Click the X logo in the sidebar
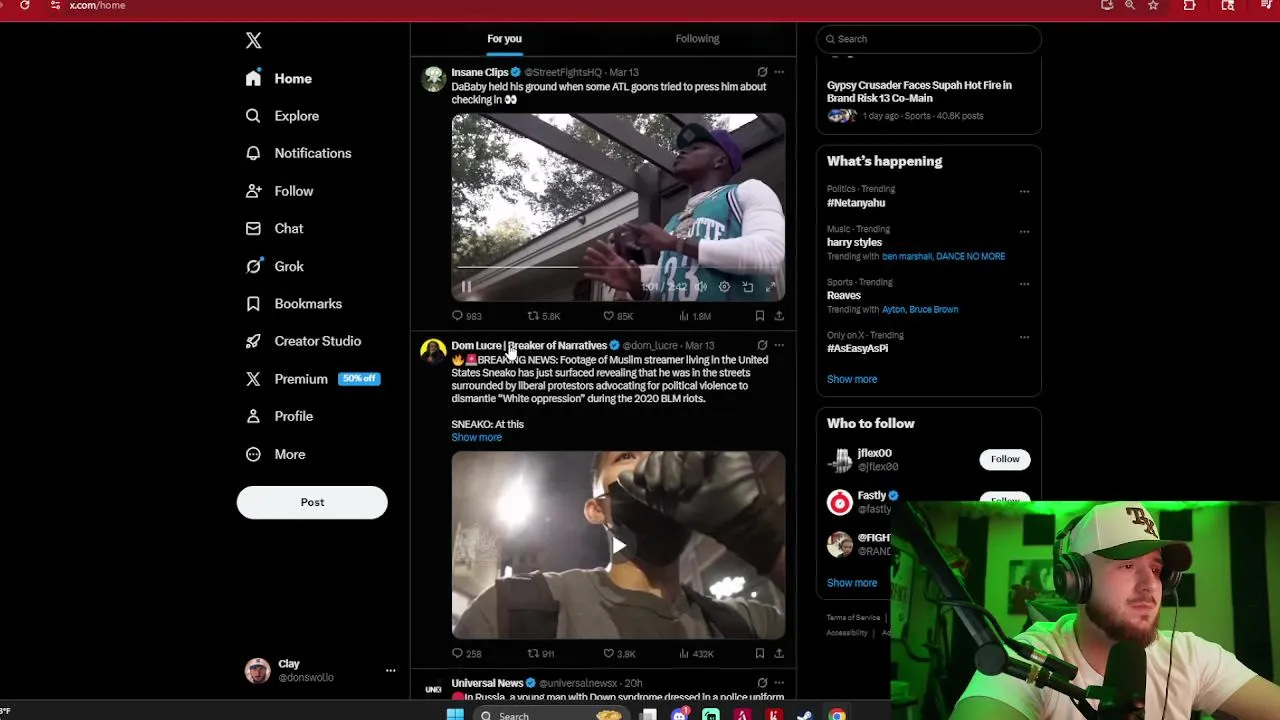This screenshot has height=720, width=1280. (253, 40)
